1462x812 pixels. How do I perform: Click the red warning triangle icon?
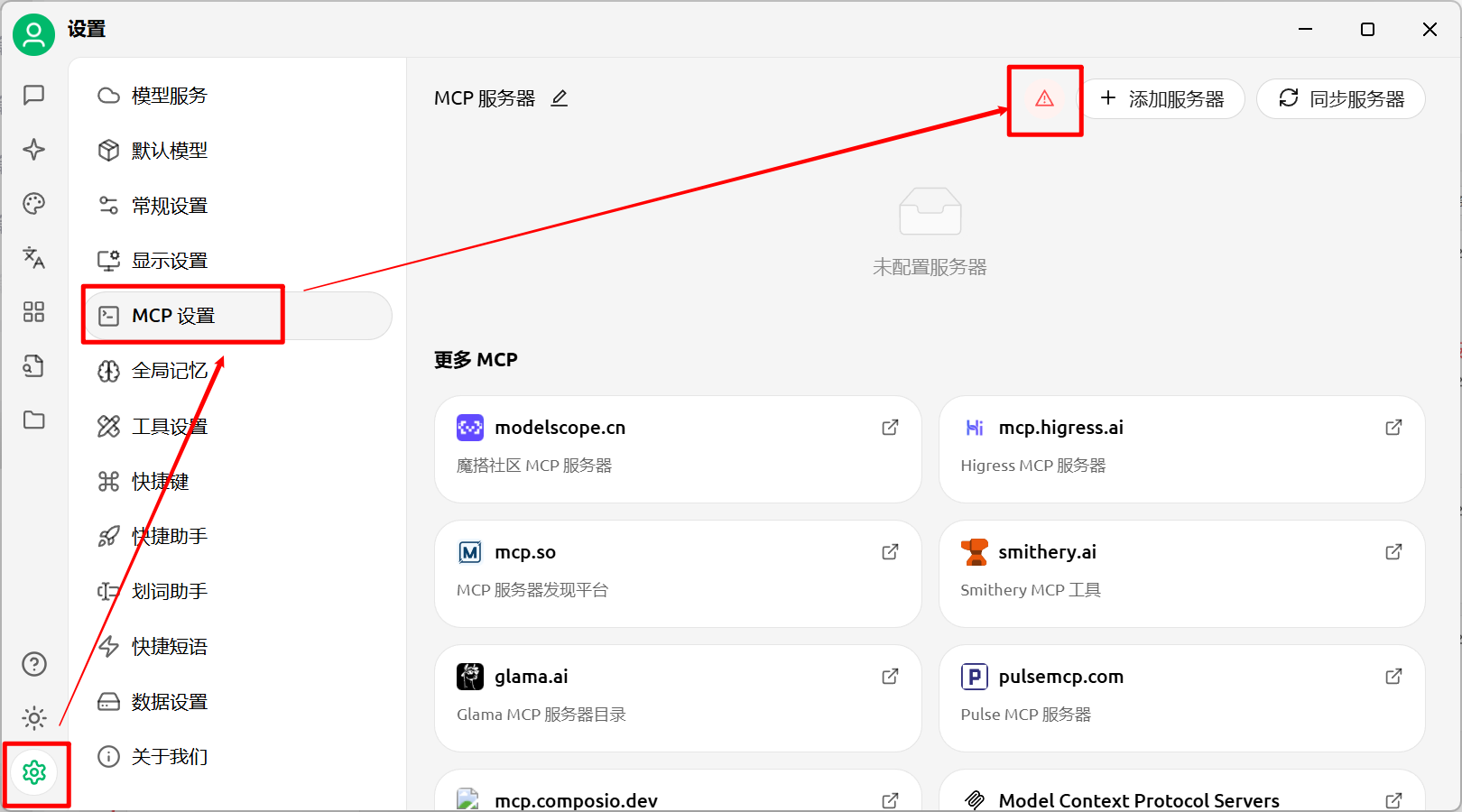pos(1044,99)
